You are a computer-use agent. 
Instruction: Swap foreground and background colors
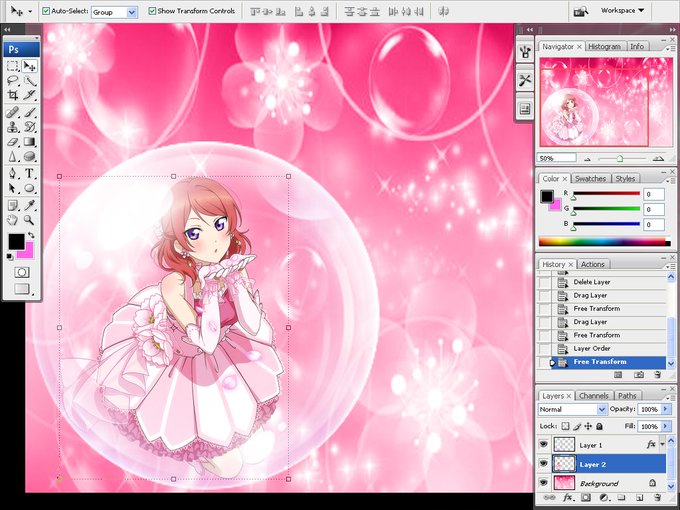pos(31,235)
